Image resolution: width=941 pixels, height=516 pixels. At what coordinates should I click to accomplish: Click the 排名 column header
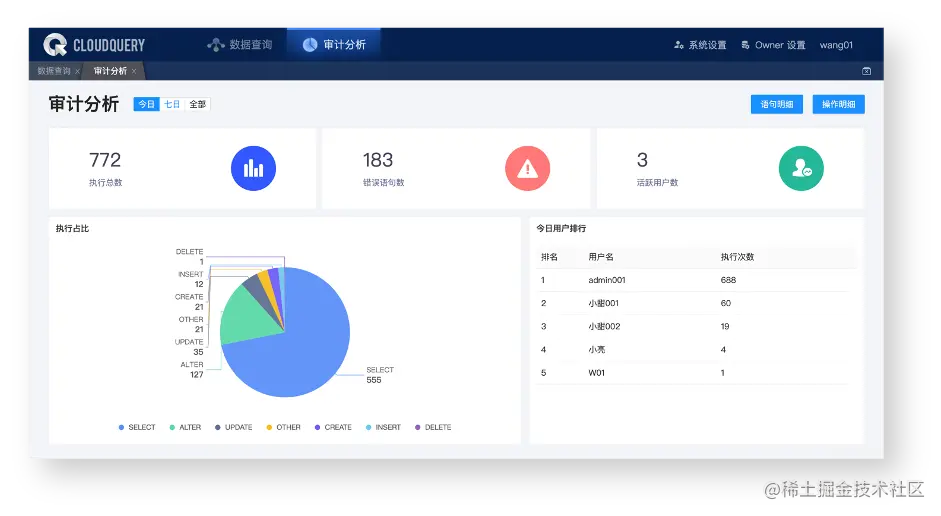click(x=549, y=257)
